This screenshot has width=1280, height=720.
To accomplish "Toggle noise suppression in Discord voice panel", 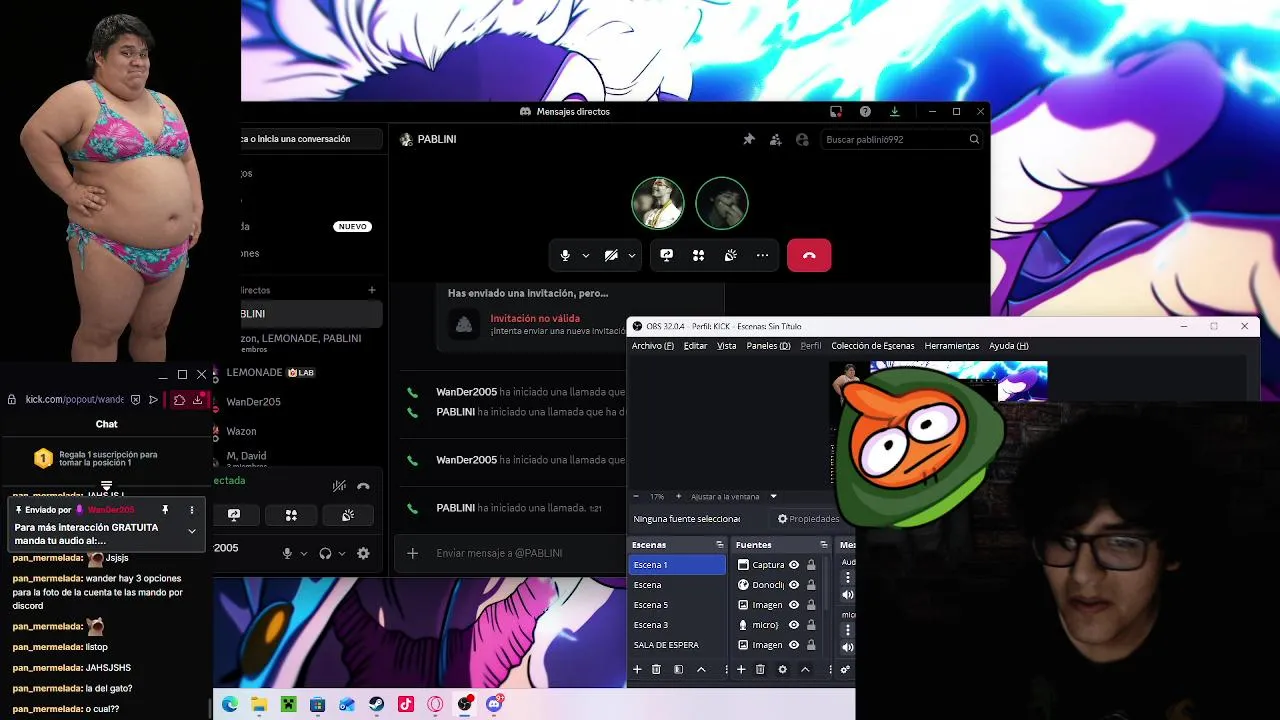I will click(339, 486).
